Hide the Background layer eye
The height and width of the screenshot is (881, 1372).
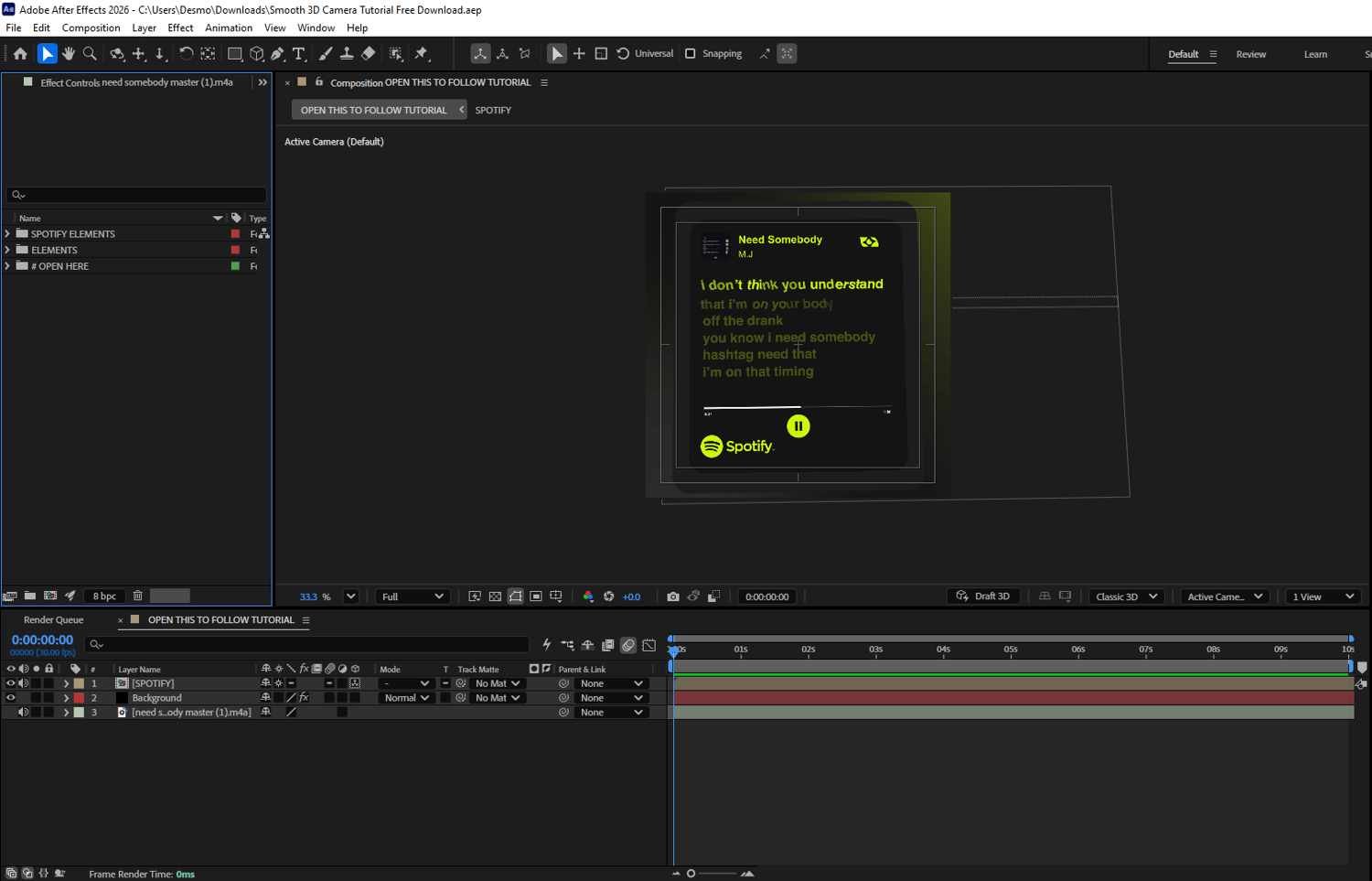tap(11, 698)
